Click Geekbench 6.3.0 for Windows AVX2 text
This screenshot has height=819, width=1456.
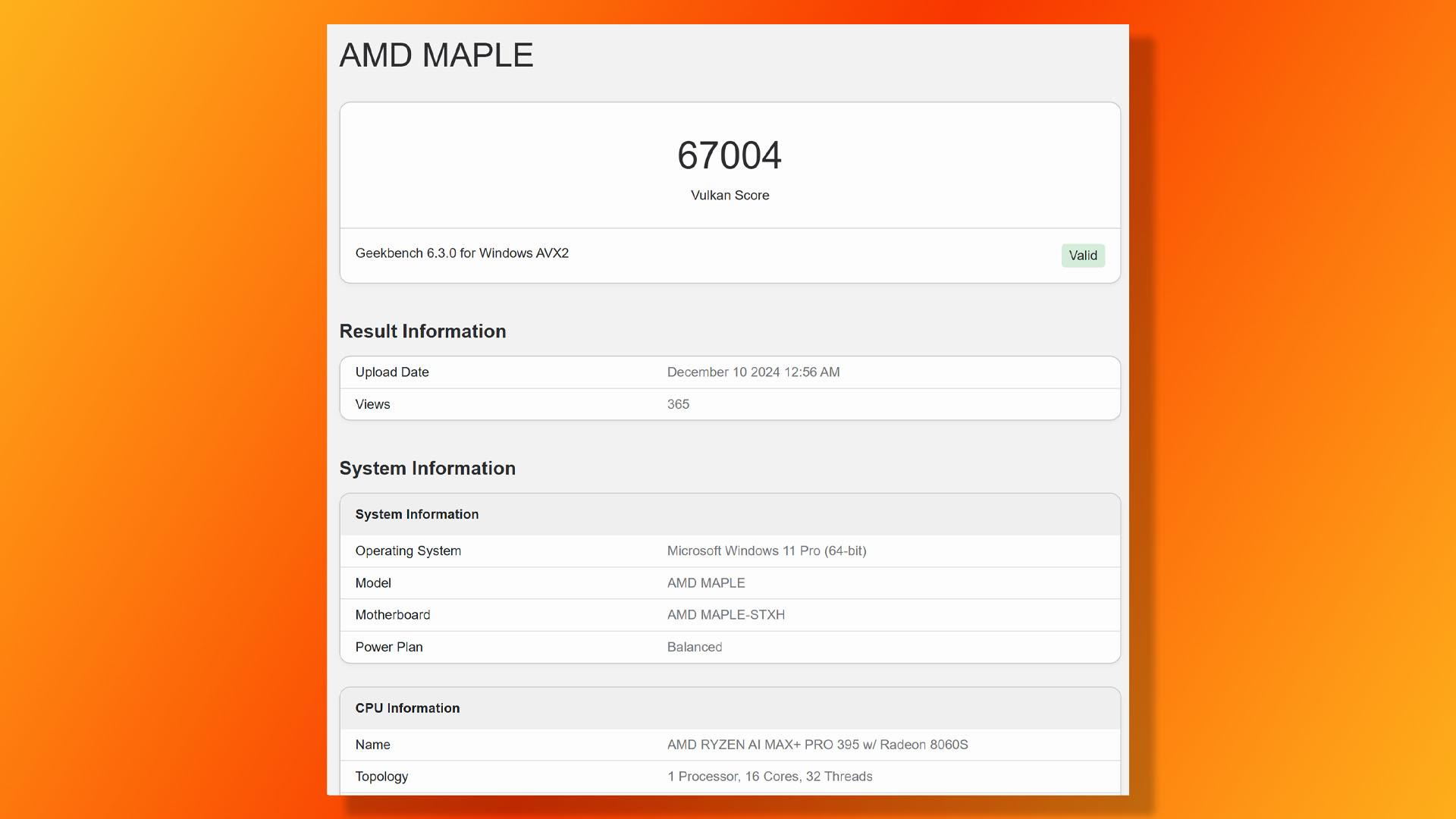462,253
